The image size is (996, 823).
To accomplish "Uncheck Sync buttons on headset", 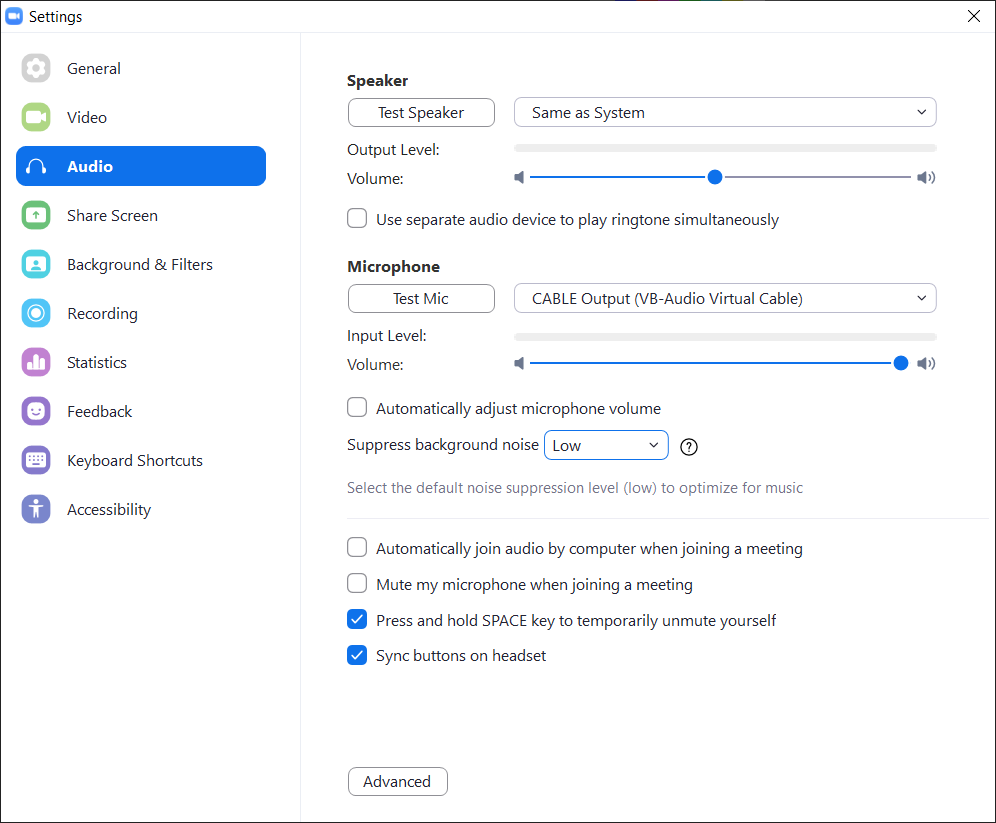I will click(x=357, y=655).
